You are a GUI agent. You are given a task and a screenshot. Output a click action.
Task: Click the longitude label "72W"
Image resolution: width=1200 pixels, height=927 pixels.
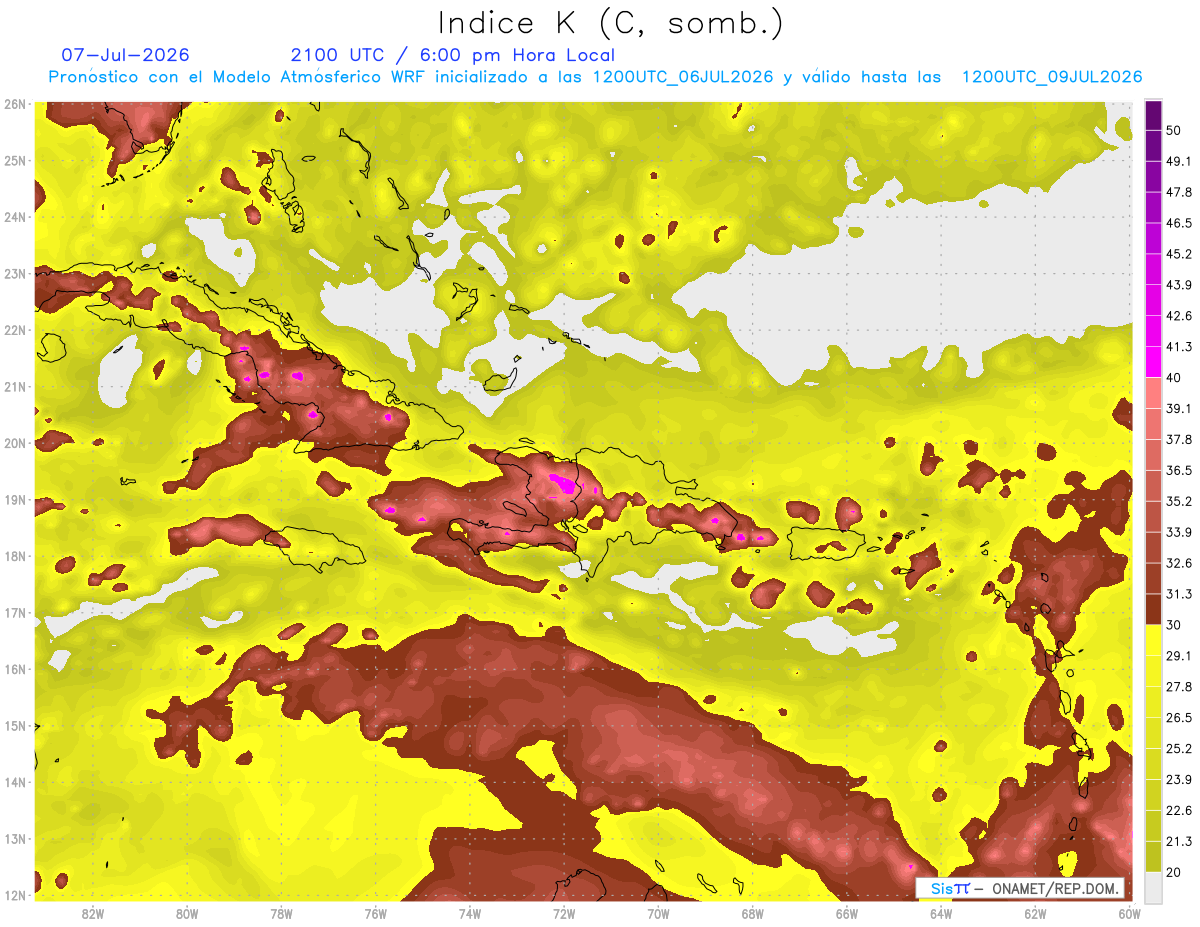coord(564,913)
